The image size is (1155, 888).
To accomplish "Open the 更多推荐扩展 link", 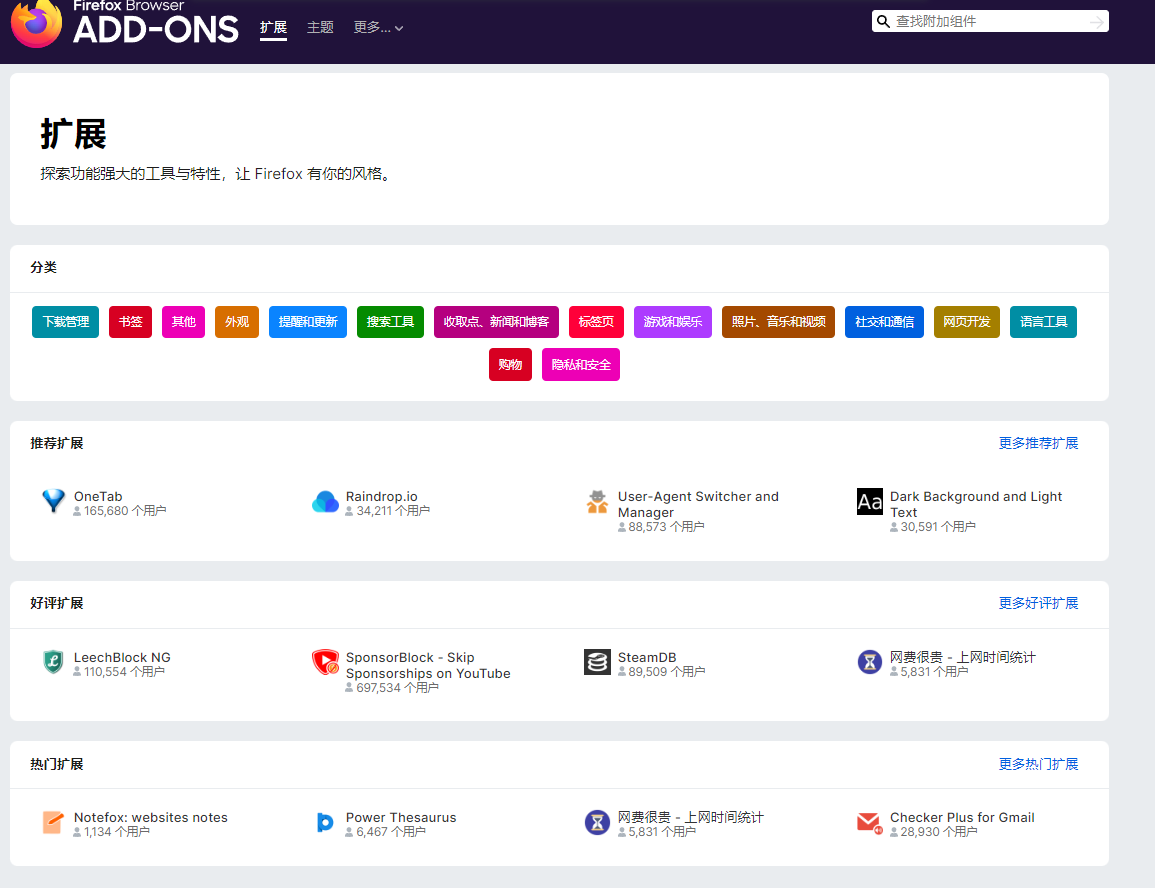I will click(1038, 443).
